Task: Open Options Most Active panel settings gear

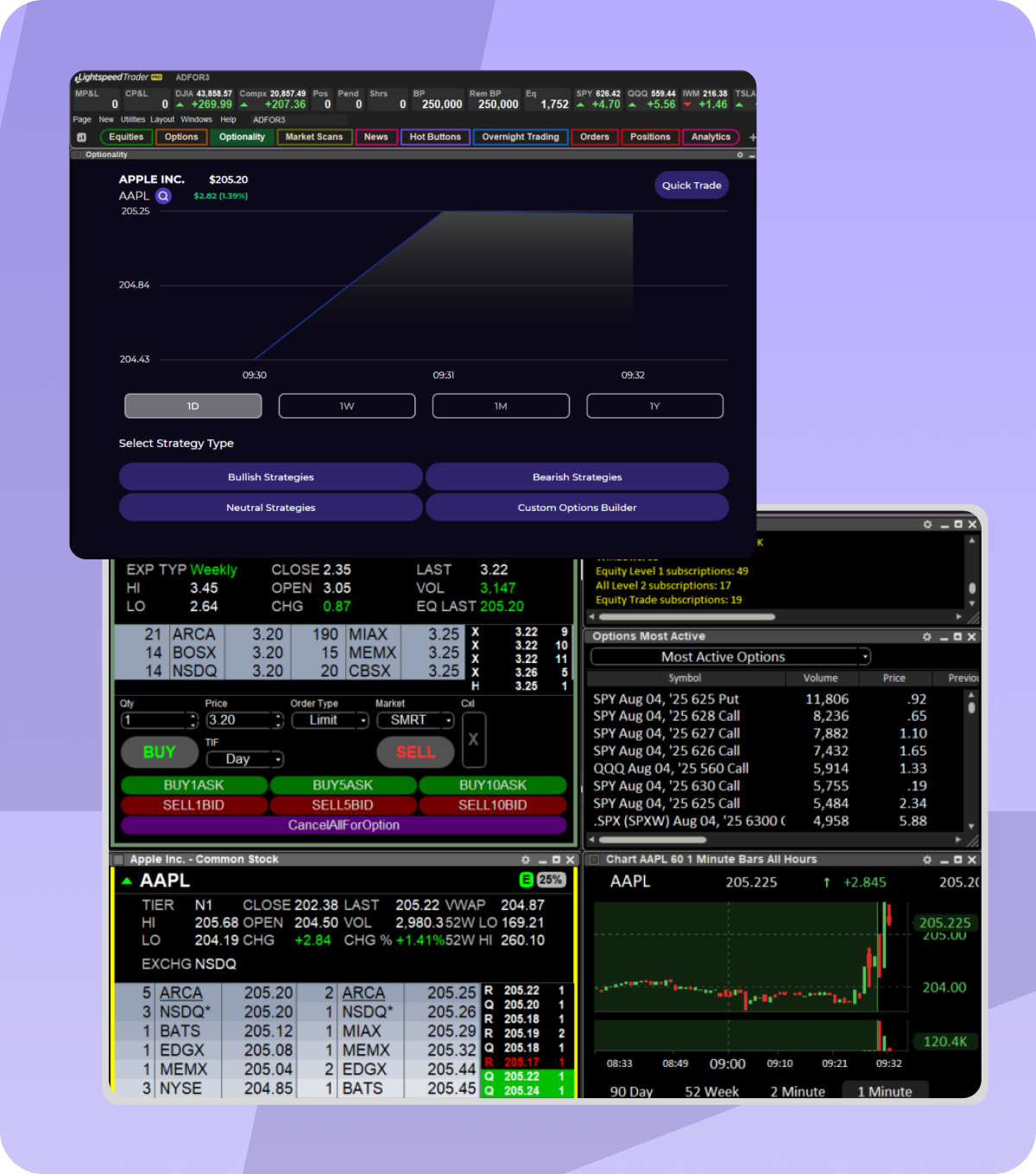Action: (927, 636)
